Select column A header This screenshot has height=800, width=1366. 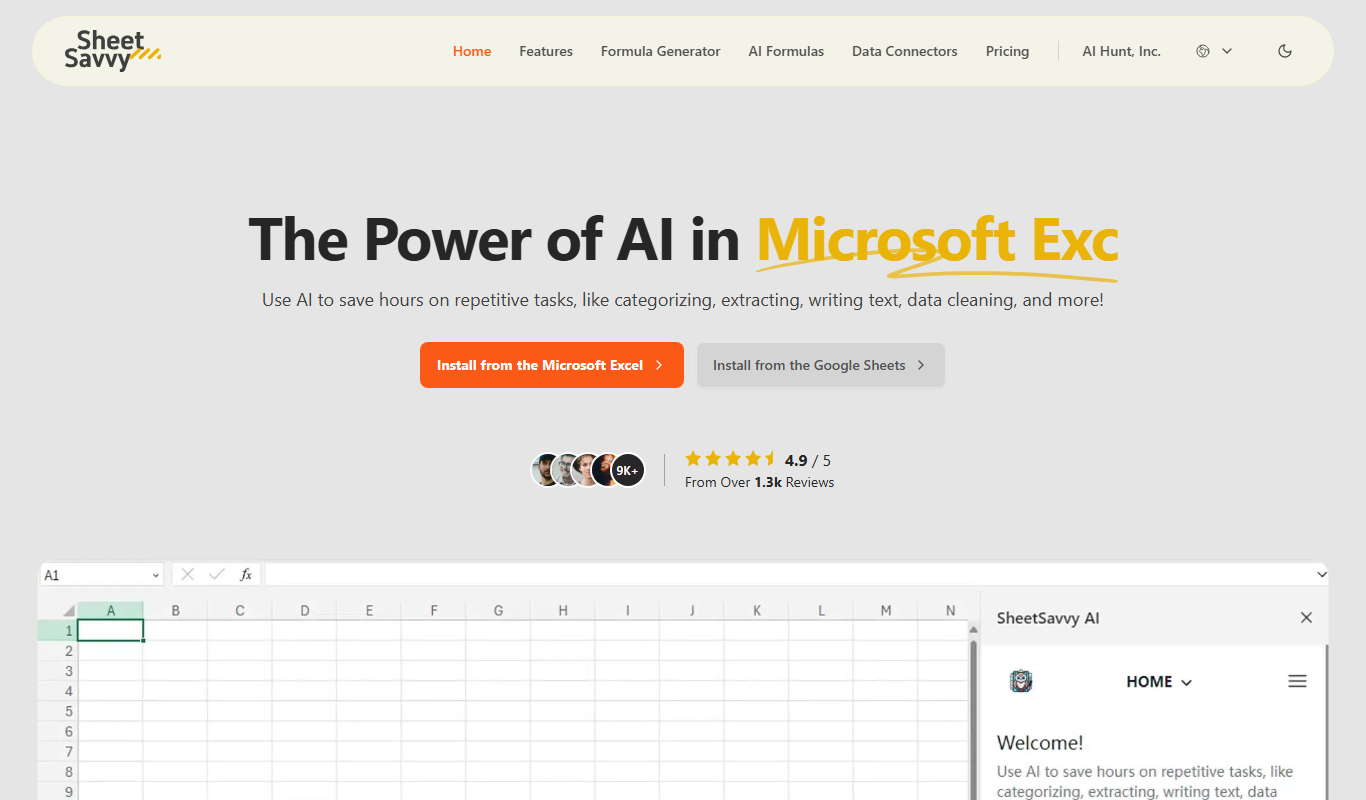[111, 610]
